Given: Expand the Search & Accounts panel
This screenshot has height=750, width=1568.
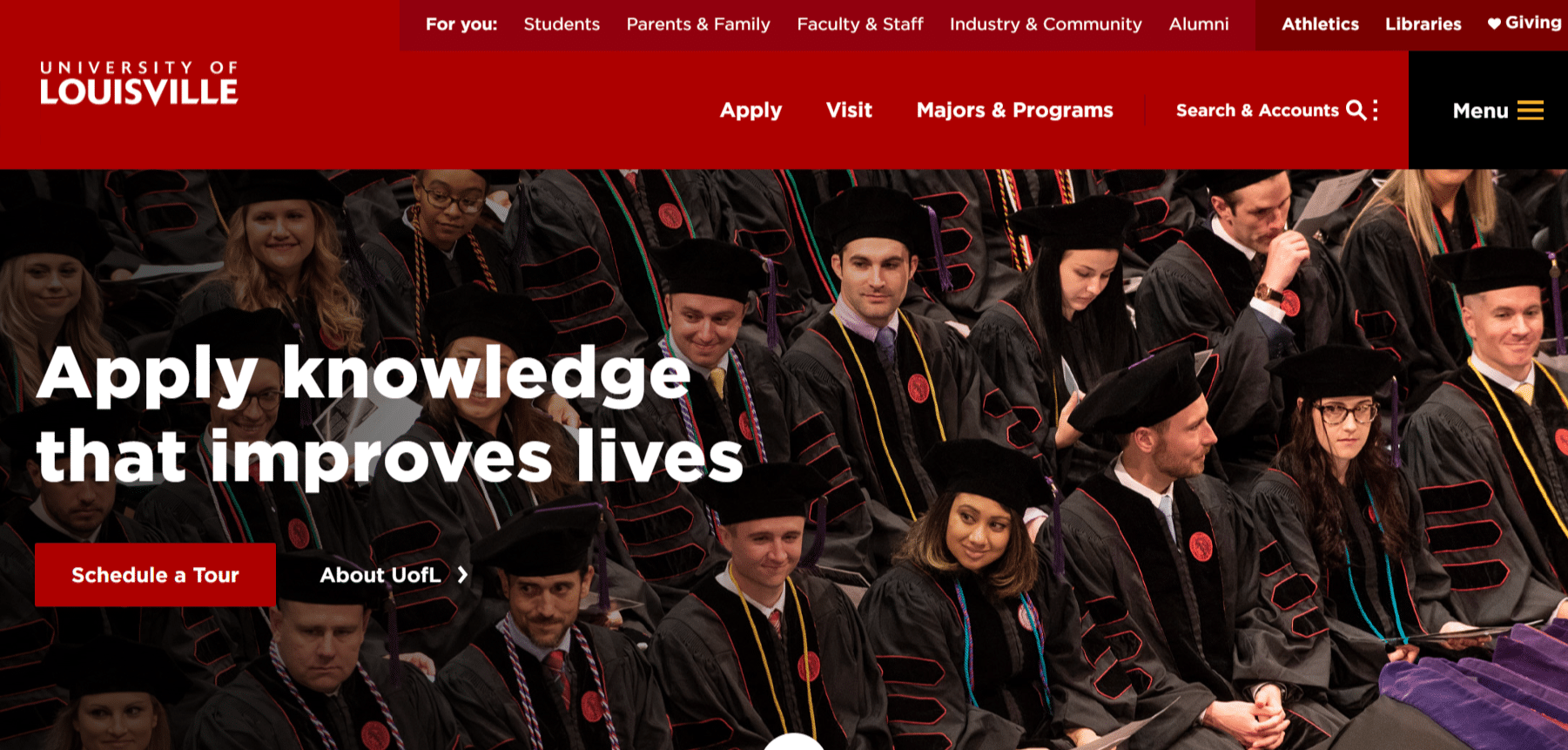Looking at the screenshot, I should tap(1257, 111).
